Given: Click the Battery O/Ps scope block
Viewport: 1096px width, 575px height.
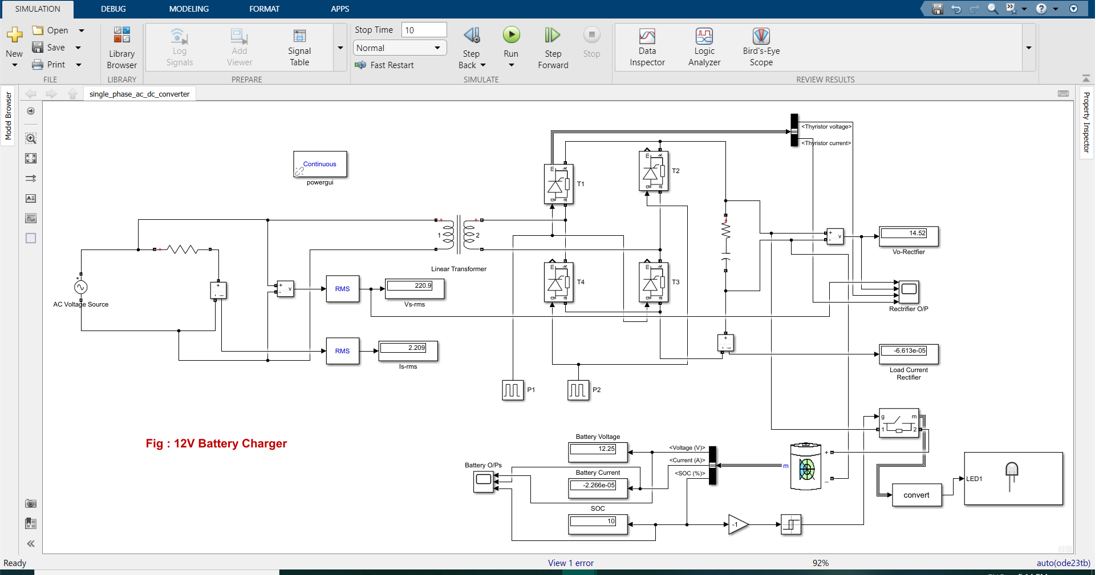Looking at the screenshot, I should coord(483,481).
